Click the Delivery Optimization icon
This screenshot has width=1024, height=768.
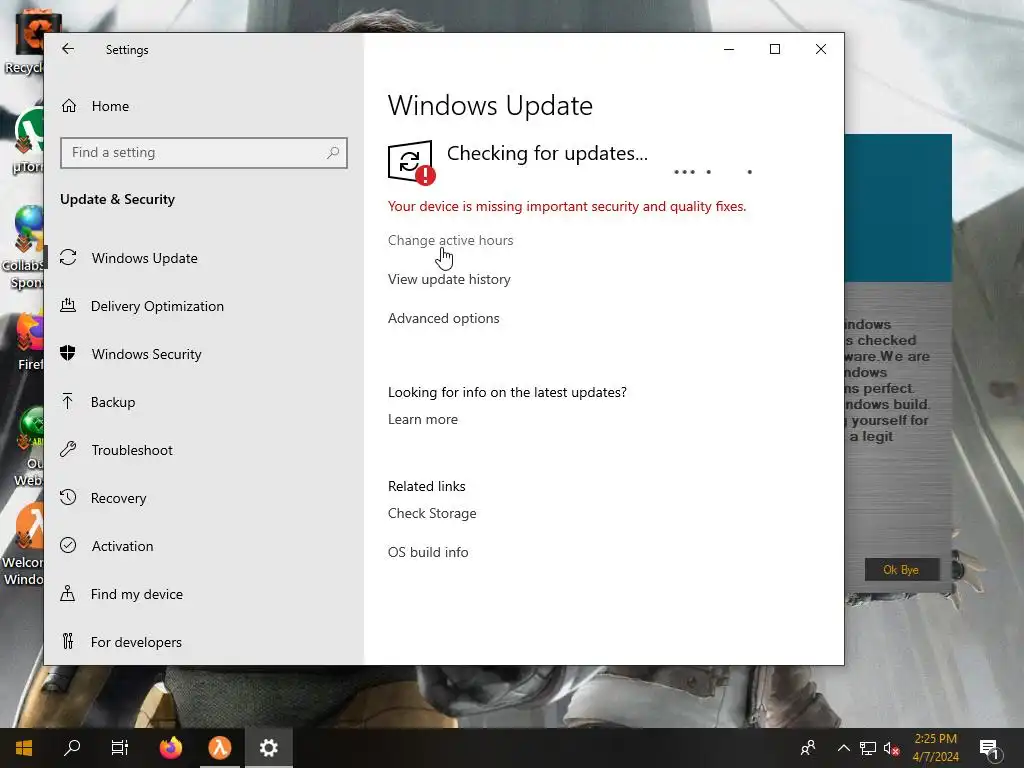68,305
